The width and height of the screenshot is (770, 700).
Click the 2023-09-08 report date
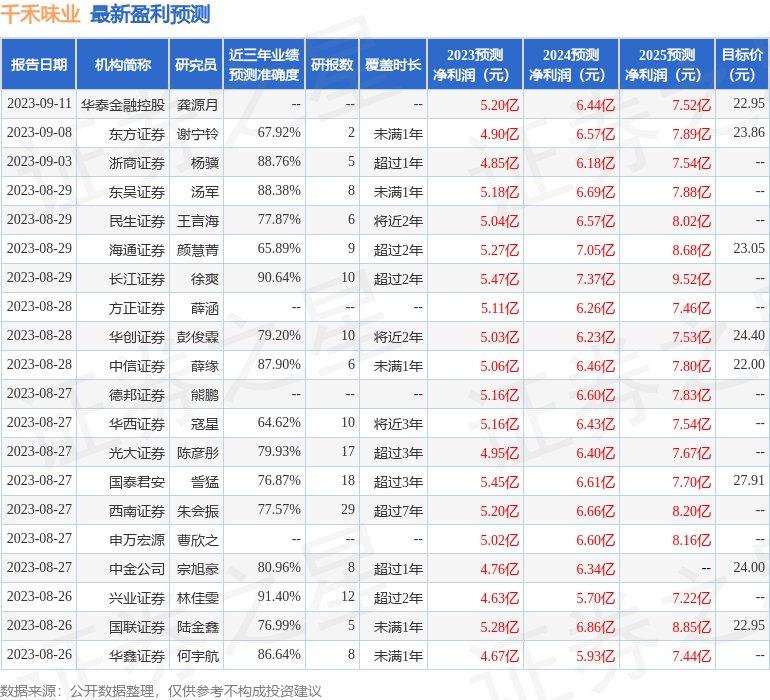click(x=39, y=133)
